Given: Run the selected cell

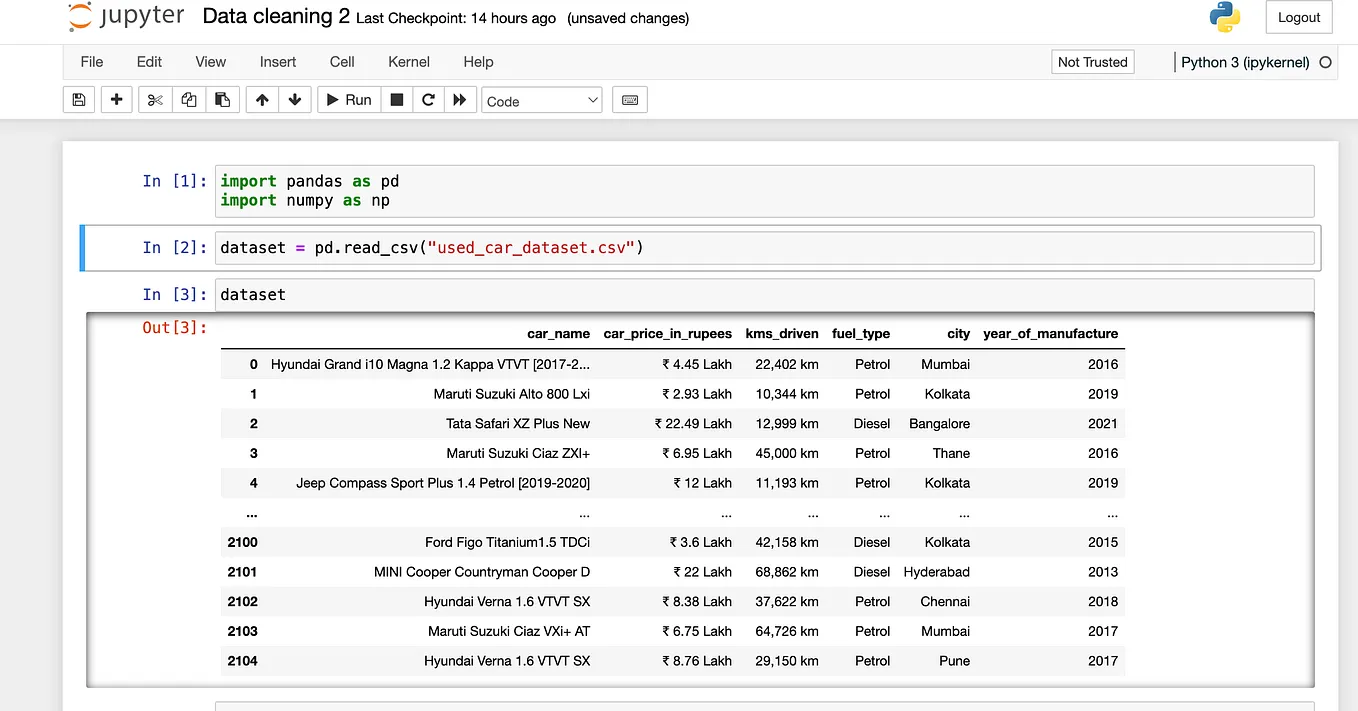Looking at the screenshot, I should (348, 99).
